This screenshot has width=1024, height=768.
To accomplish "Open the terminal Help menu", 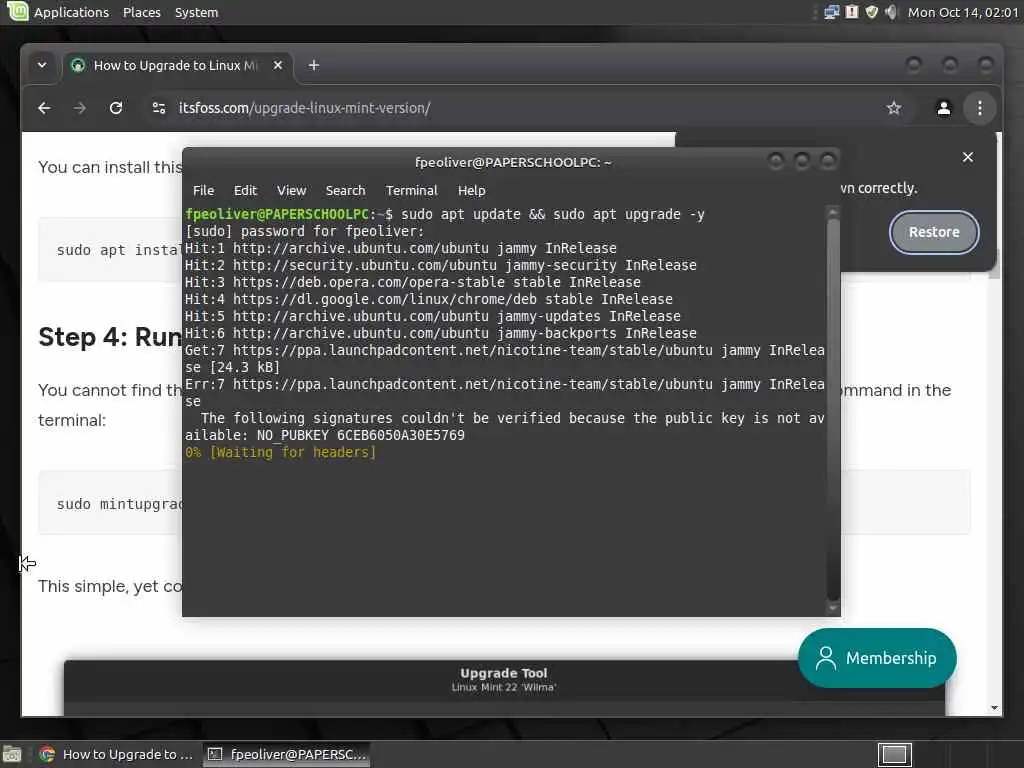I will [x=472, y=190].
